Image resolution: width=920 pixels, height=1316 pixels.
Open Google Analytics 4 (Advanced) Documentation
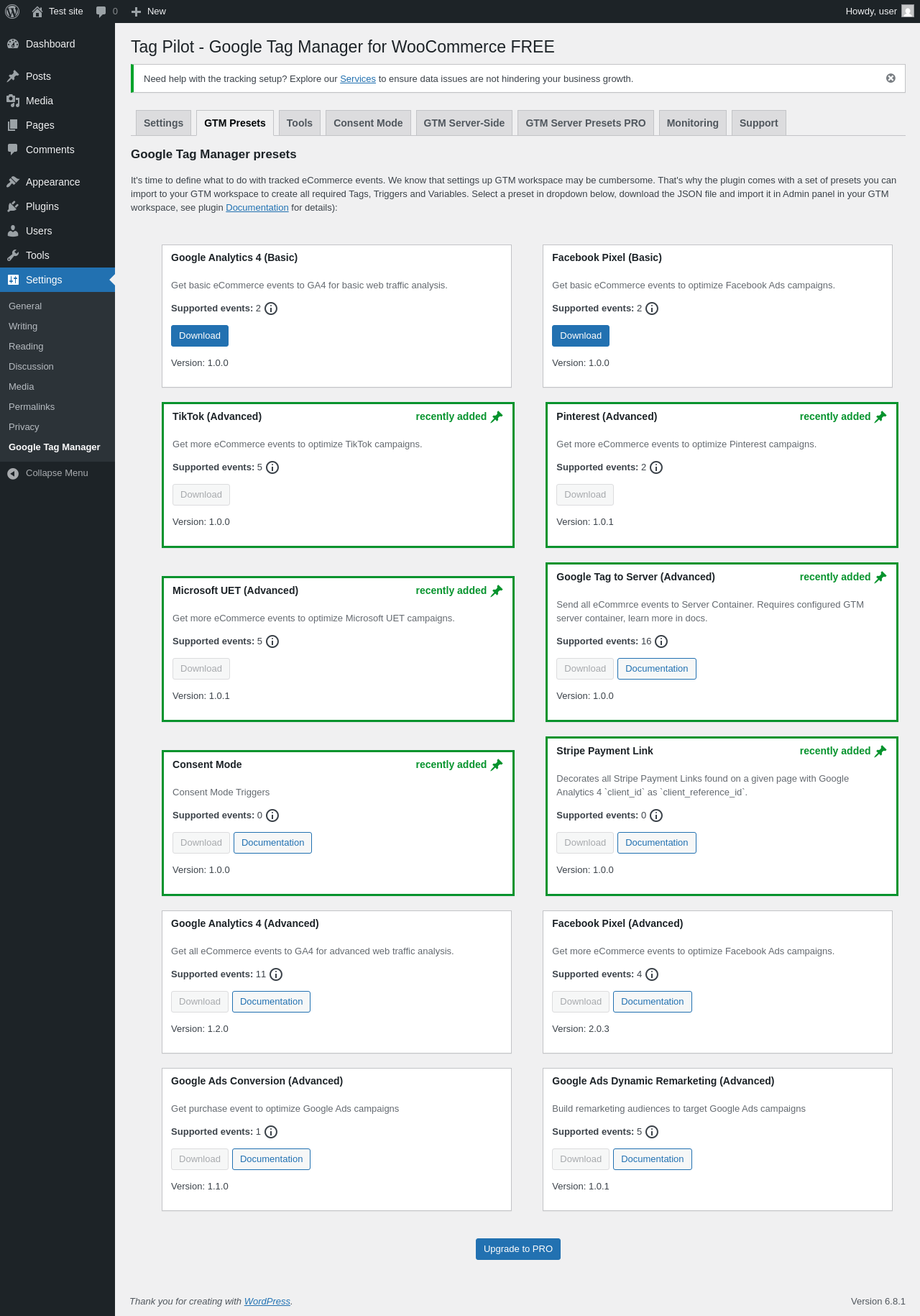click(272, 1002)
